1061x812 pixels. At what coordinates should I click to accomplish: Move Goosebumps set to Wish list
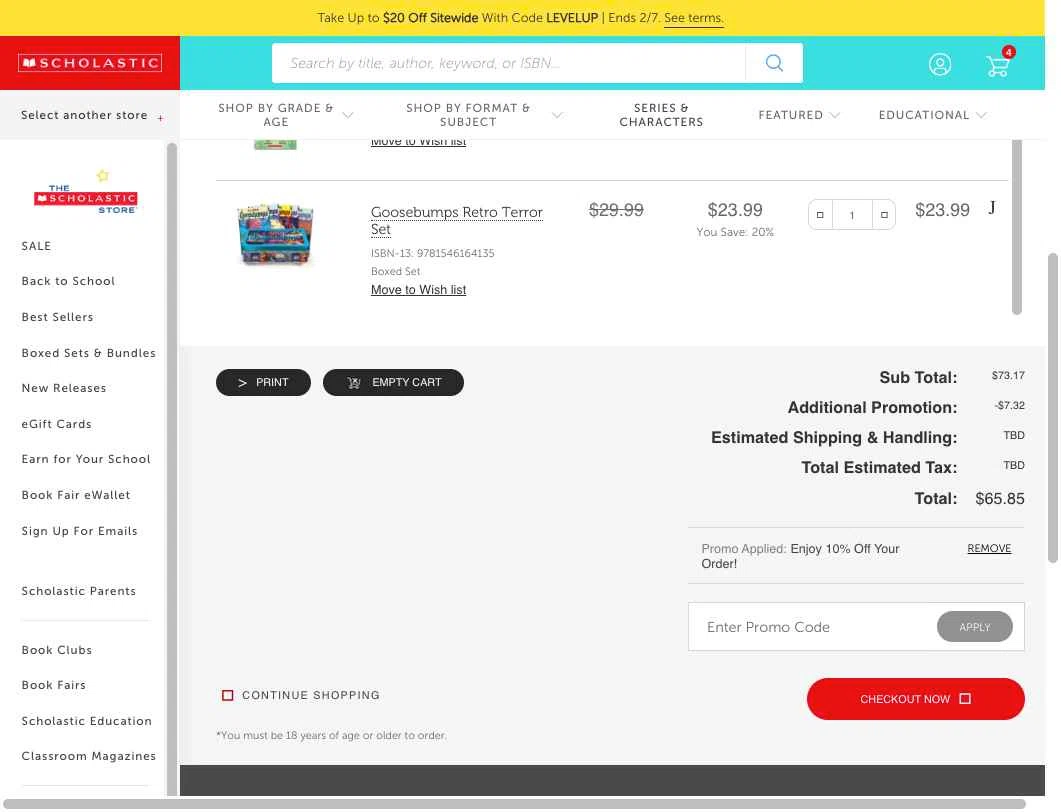click(418, 290)
